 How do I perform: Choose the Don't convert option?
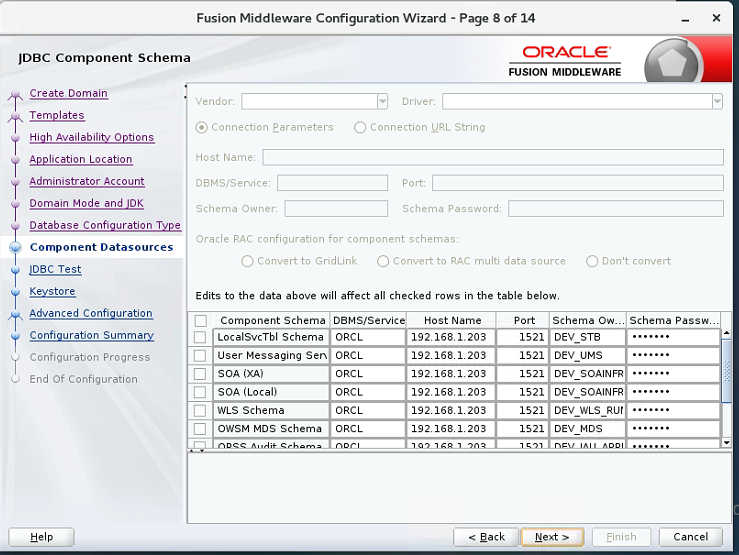click(x=592, y=261)
